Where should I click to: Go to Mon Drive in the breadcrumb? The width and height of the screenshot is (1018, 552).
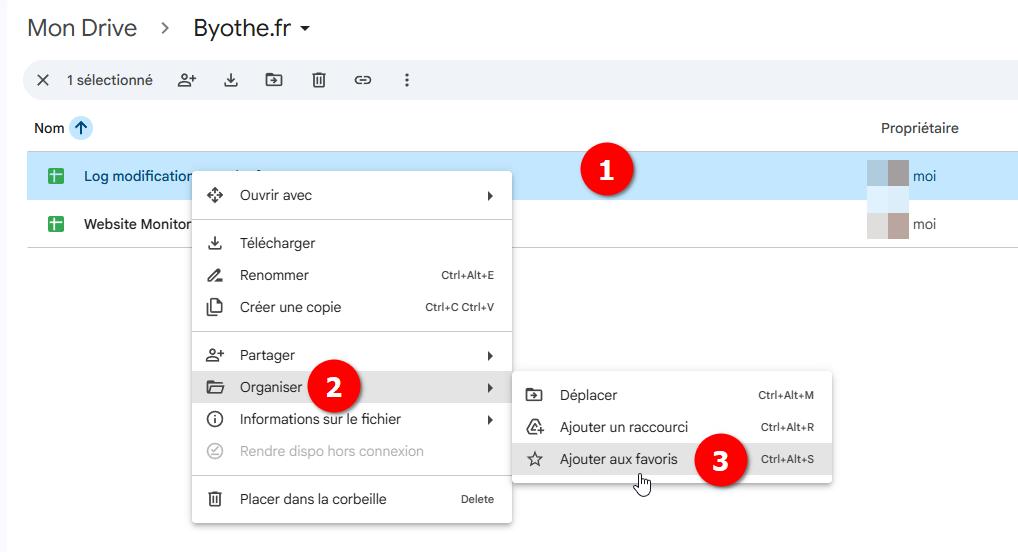(82, 28)
